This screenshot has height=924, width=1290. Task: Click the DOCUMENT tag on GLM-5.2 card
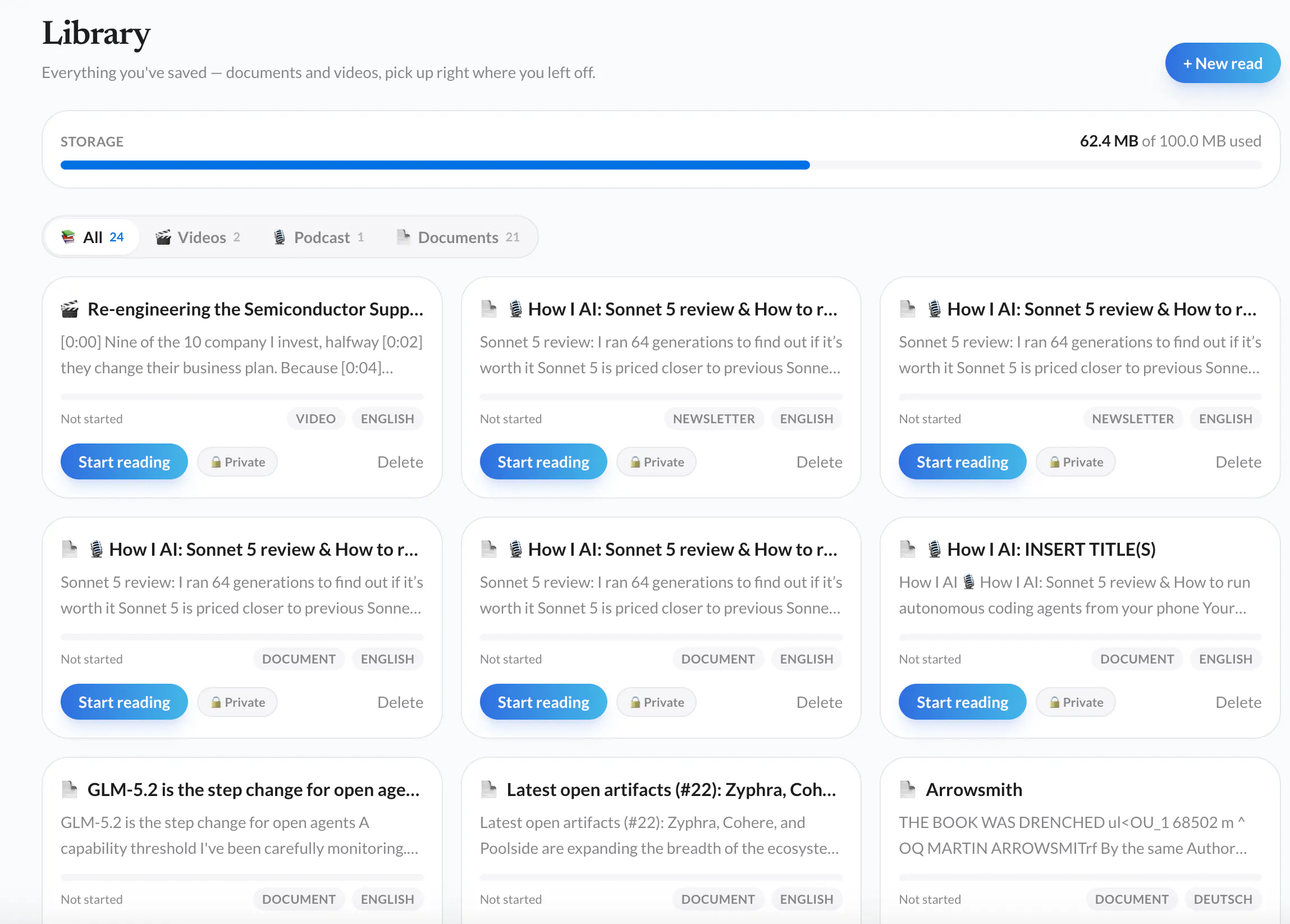299,899
